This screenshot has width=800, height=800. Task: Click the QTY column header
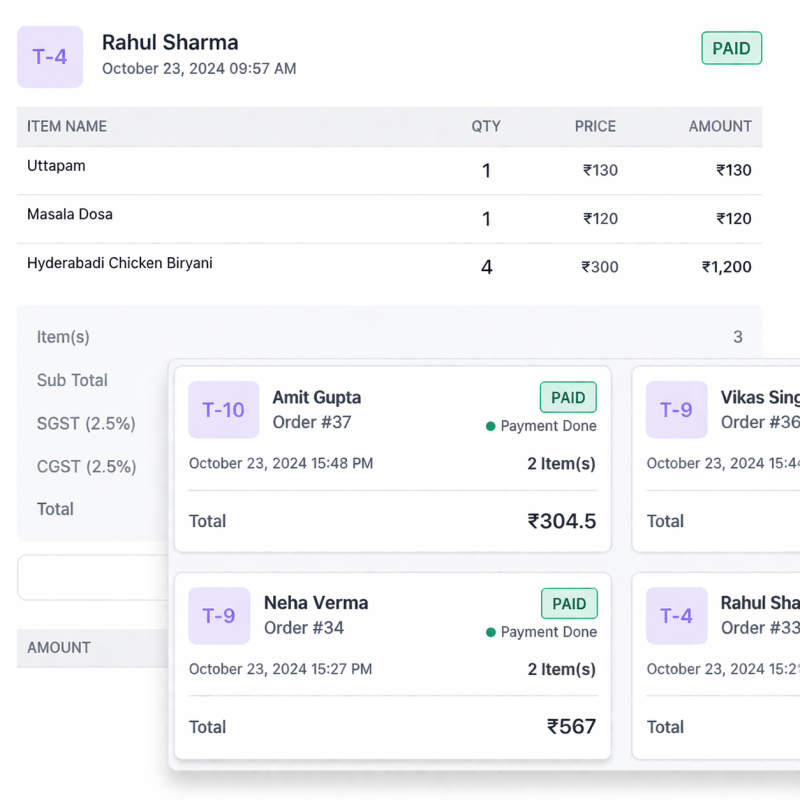486,126
